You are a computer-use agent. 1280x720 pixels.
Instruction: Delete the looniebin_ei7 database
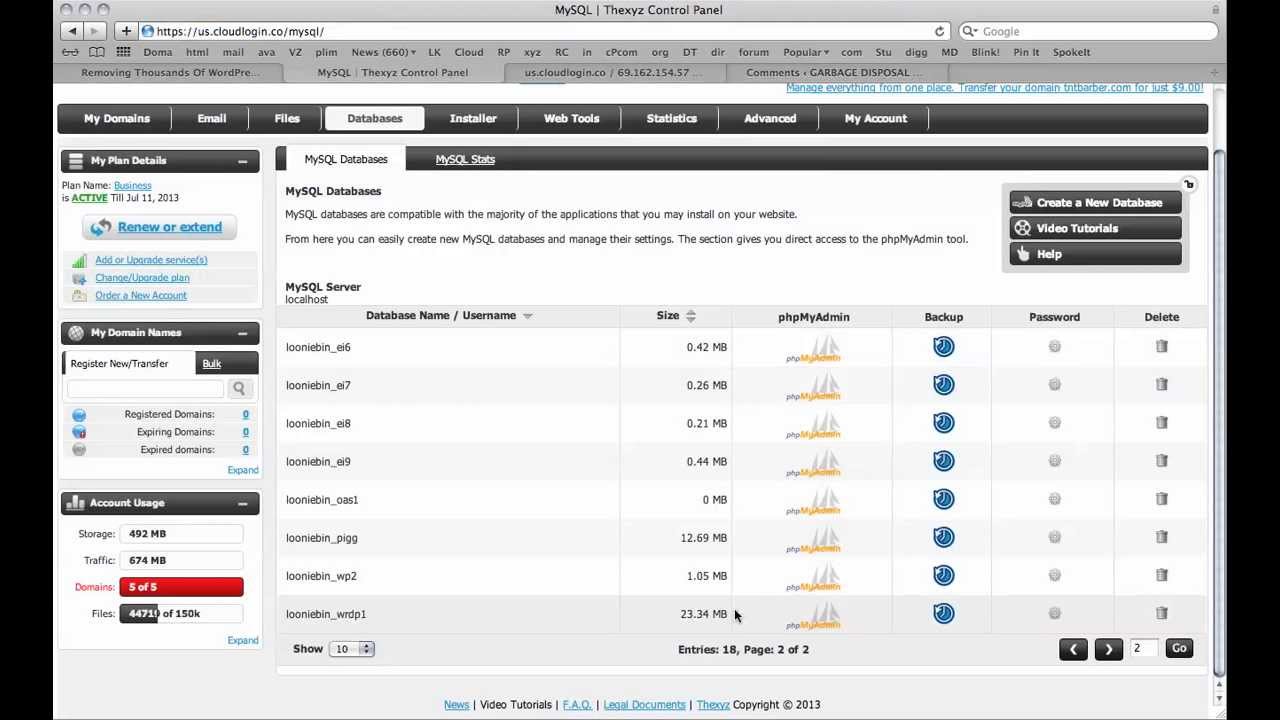tap(1161, 384)
